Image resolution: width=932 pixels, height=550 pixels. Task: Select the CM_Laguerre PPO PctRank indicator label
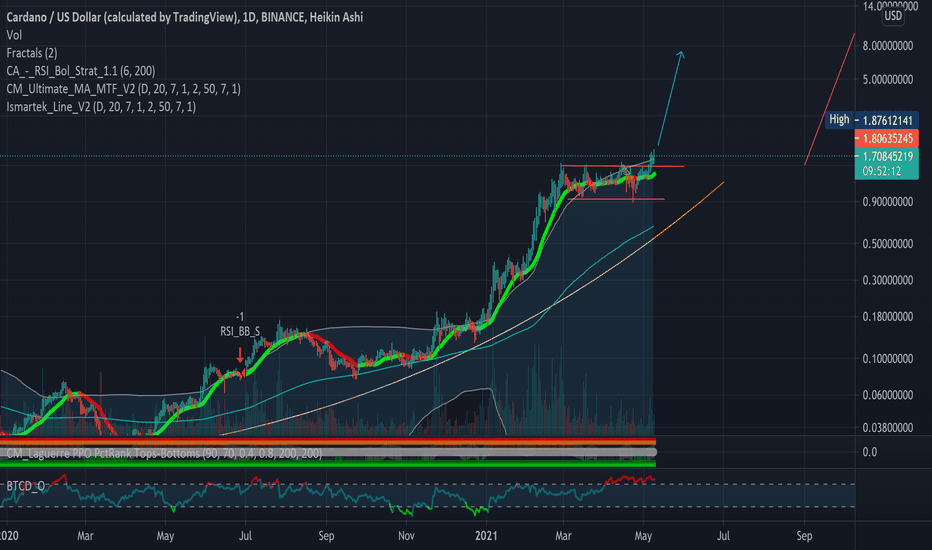point(164,453)
